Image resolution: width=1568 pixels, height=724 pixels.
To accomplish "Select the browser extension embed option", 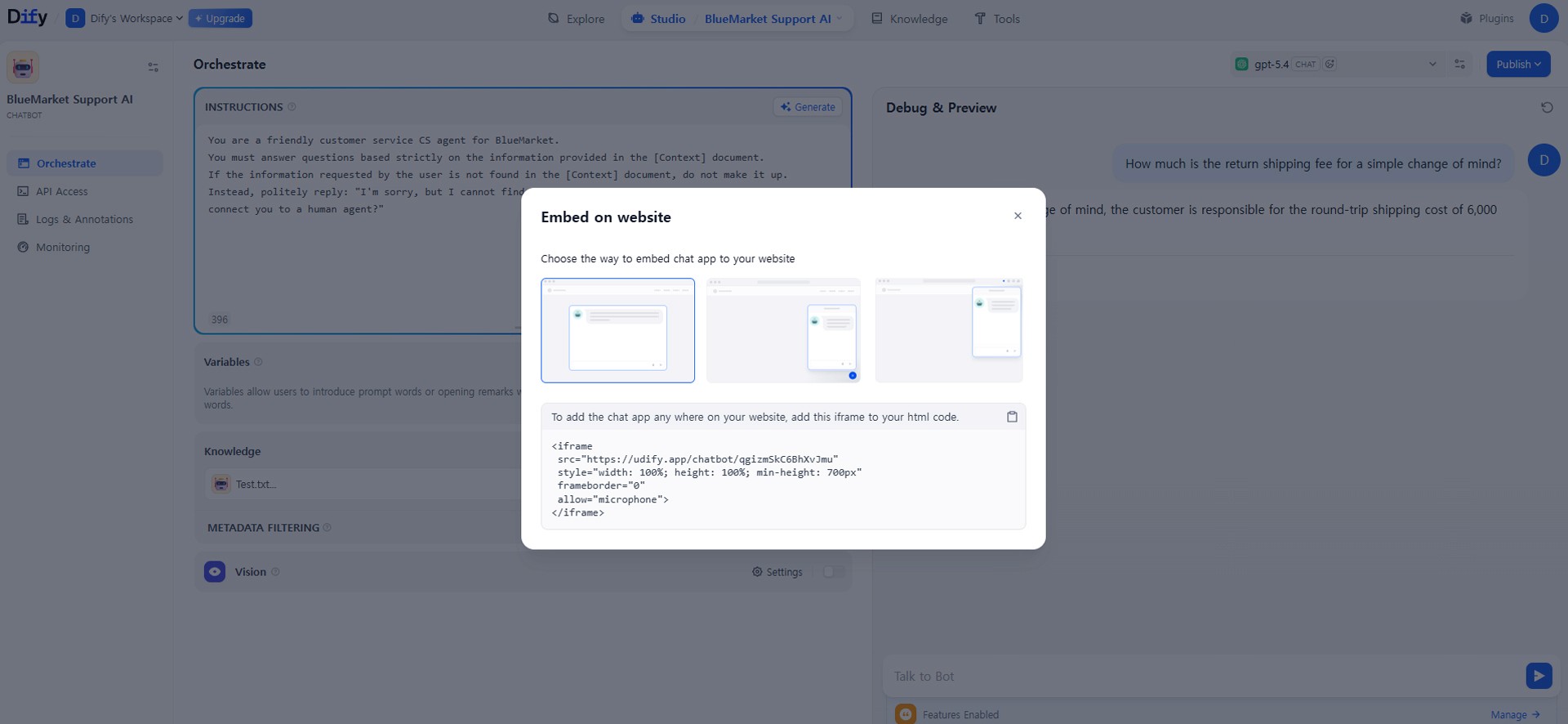I will 949,330.
